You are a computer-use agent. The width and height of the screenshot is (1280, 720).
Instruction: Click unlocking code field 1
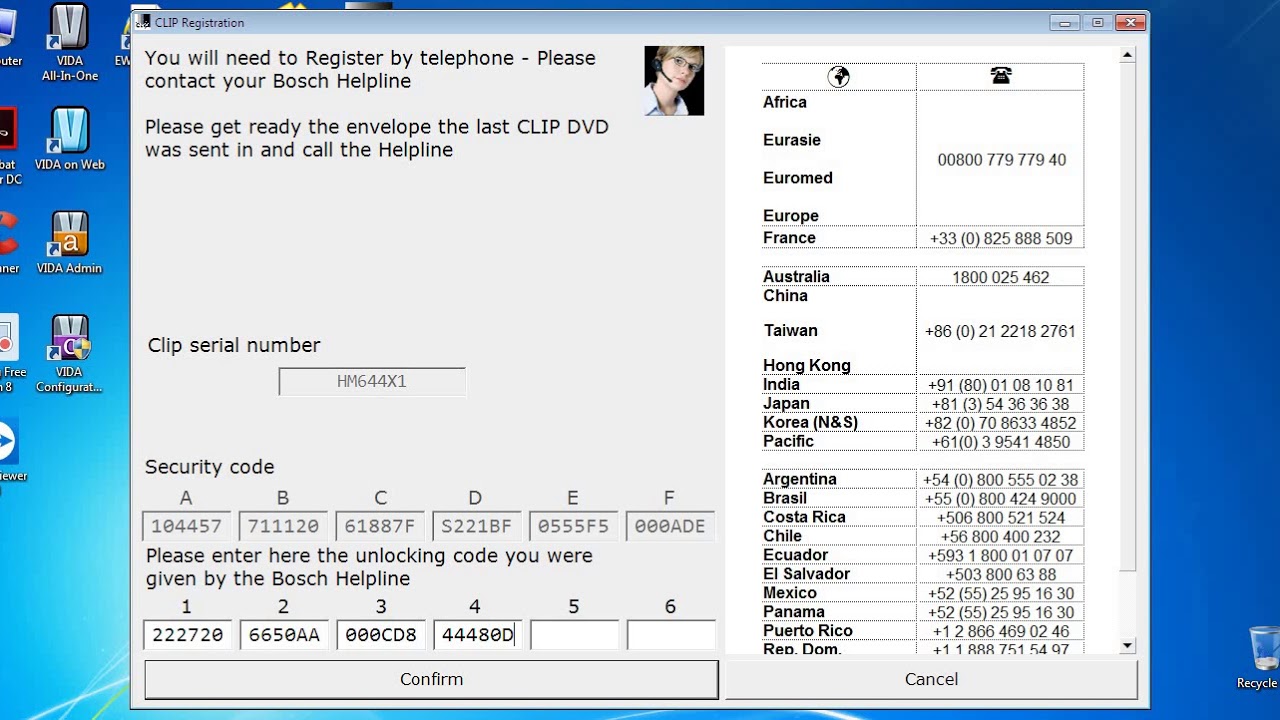pos(187,635)
